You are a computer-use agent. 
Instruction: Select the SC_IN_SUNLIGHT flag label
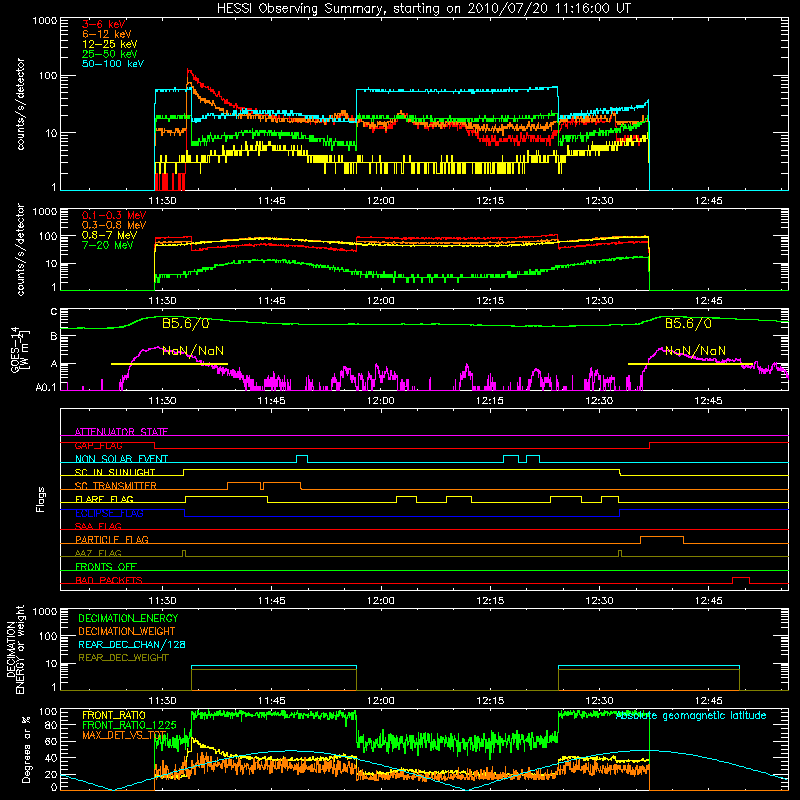(115, 472)
